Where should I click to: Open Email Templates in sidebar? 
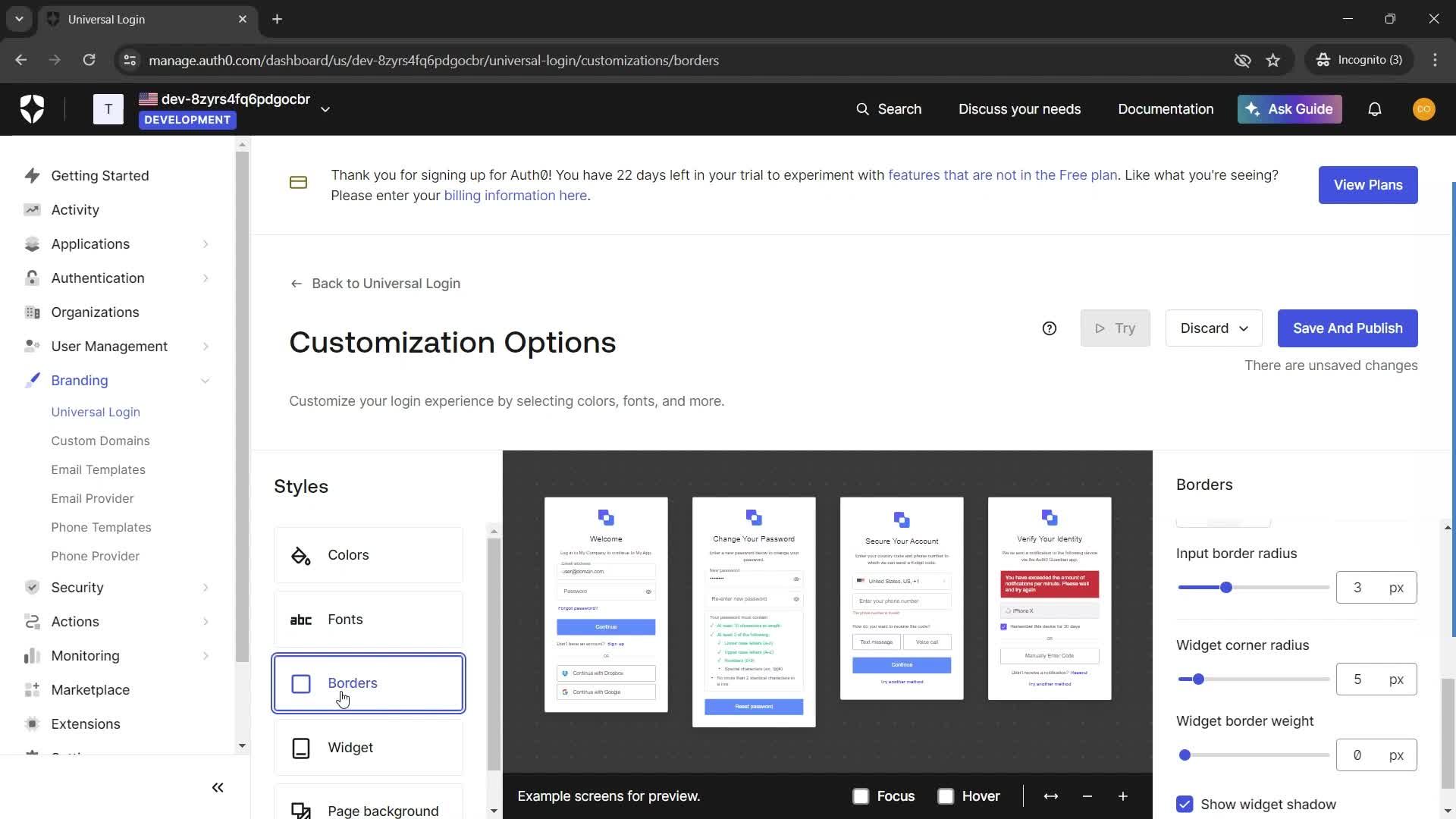98,470
